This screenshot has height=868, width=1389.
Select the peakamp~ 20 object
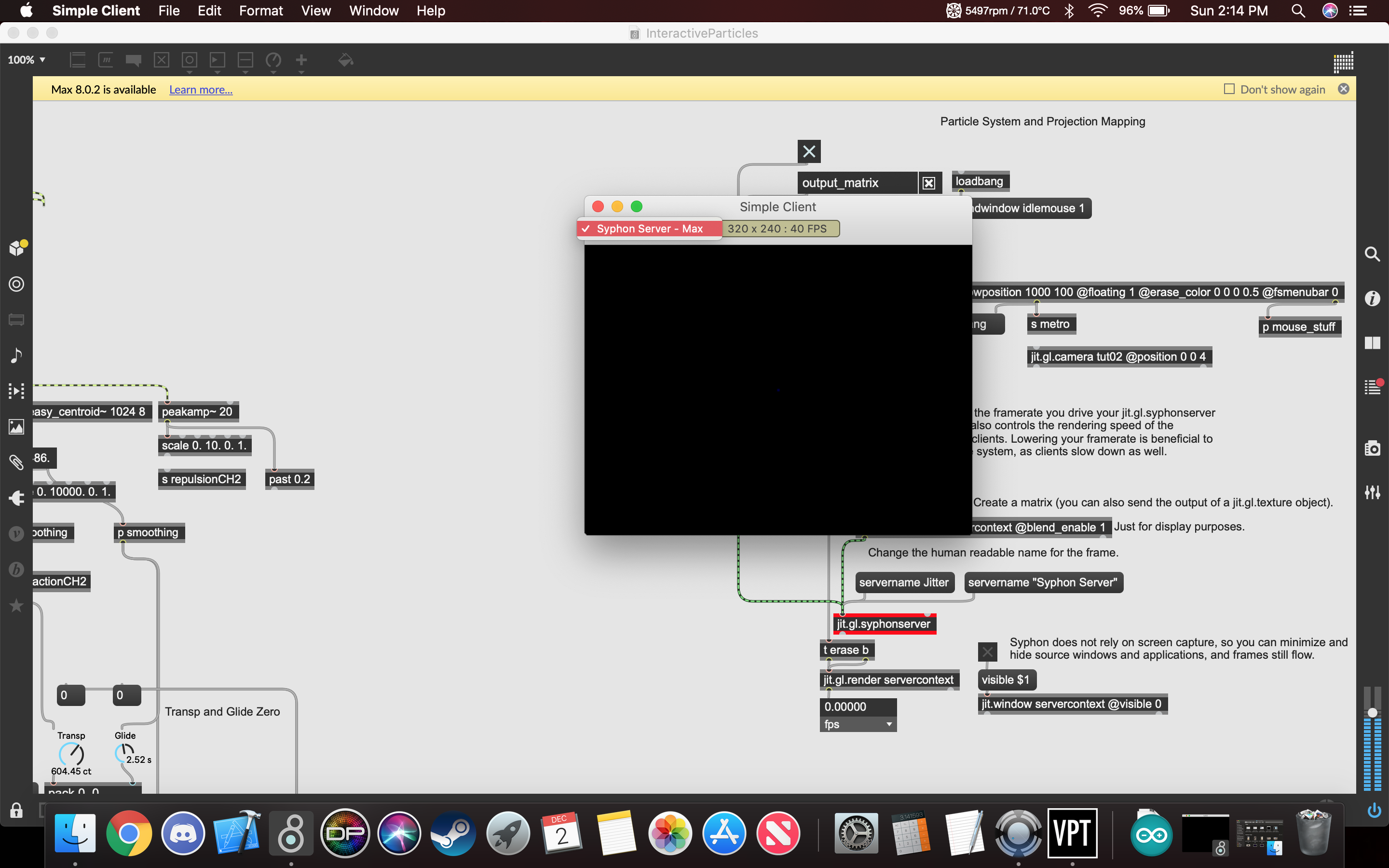pos(197,411)
